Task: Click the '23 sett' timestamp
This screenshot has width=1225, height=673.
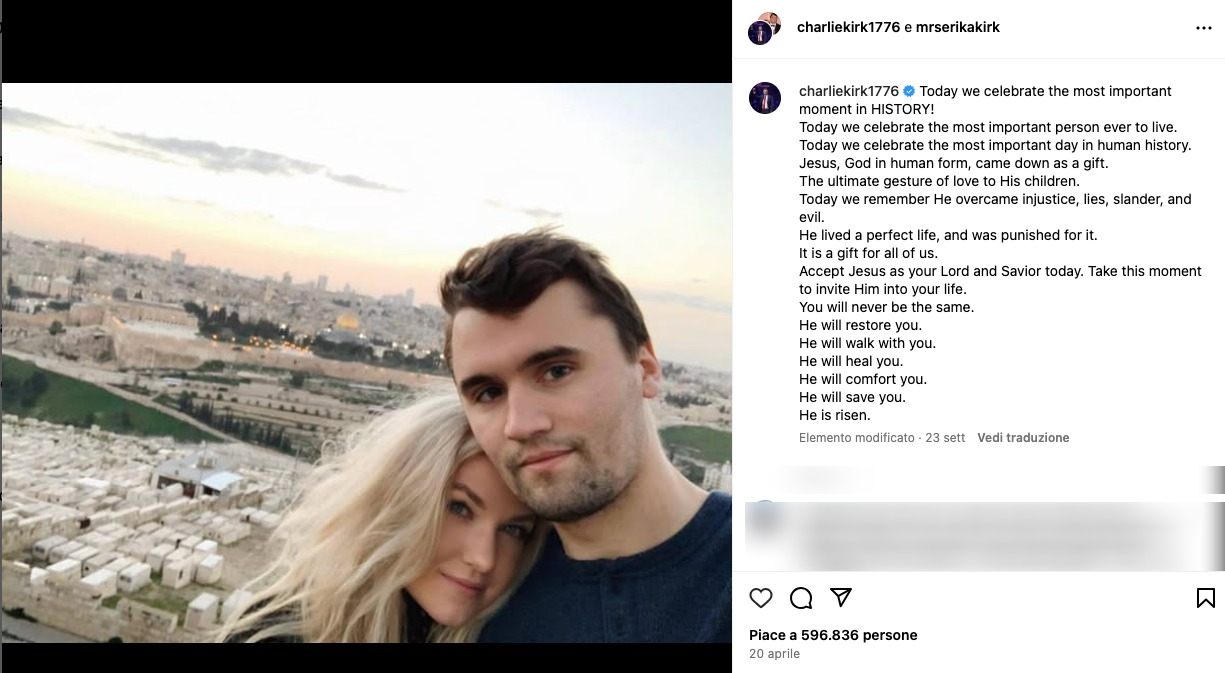Action: coord(945,438)
